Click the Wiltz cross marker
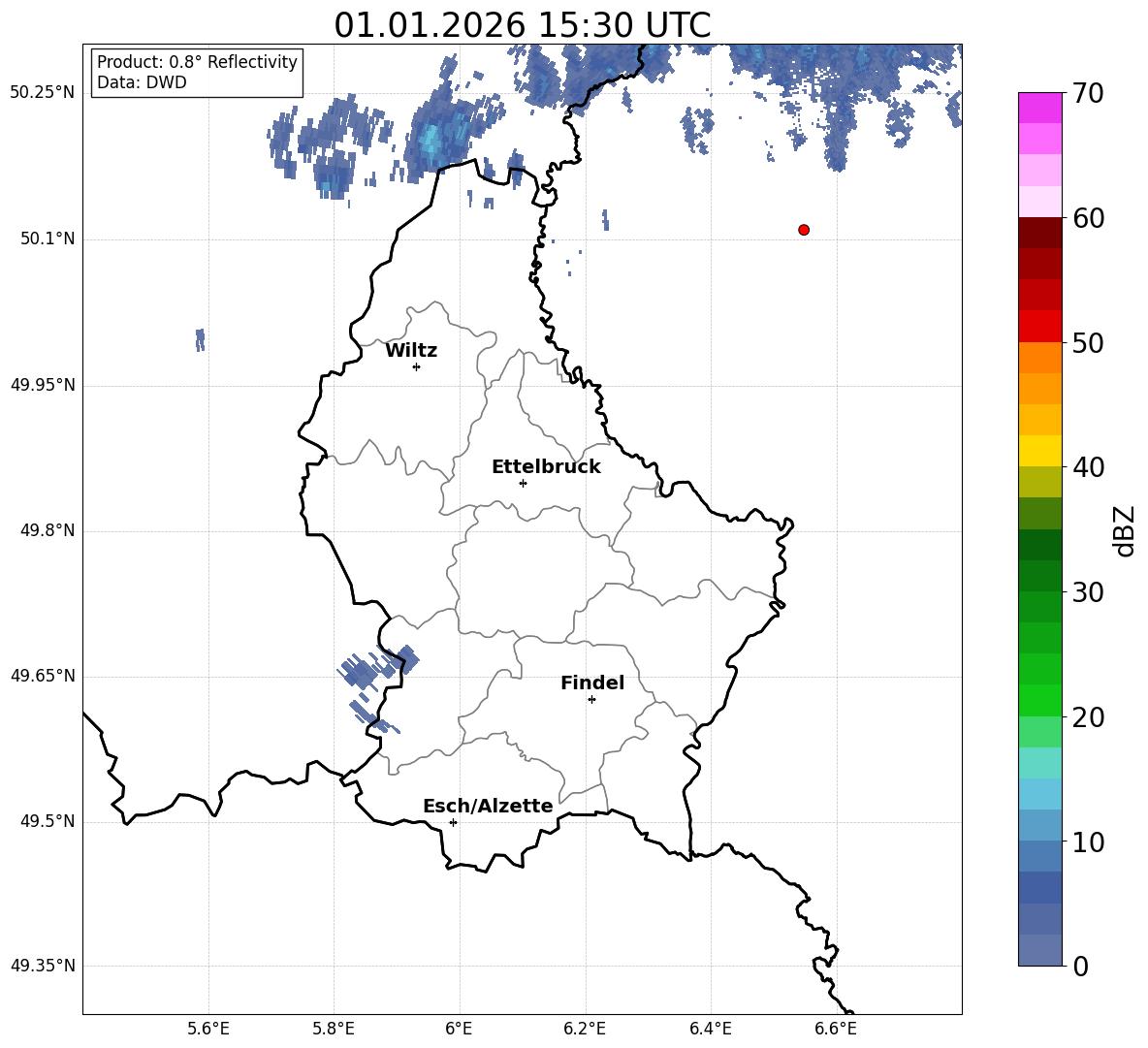Image resolution: width=1148 pixels, height=1048 pixels. point(417,367)
